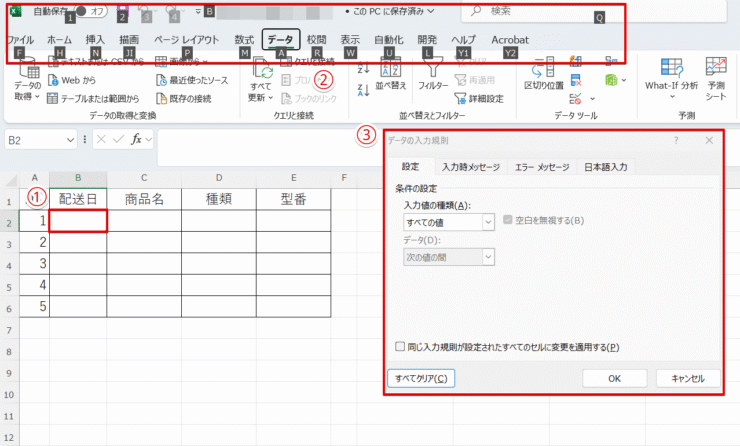The image size is (740, 446).
Task: Expand Data Validation dropdown arrow in ribbon
Action: click(x=593, y=99)
